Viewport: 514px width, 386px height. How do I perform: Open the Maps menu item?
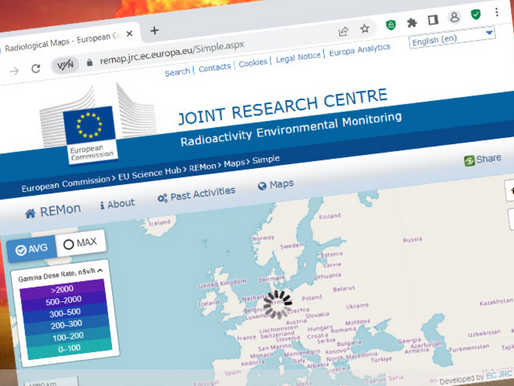tap(276, 184)
